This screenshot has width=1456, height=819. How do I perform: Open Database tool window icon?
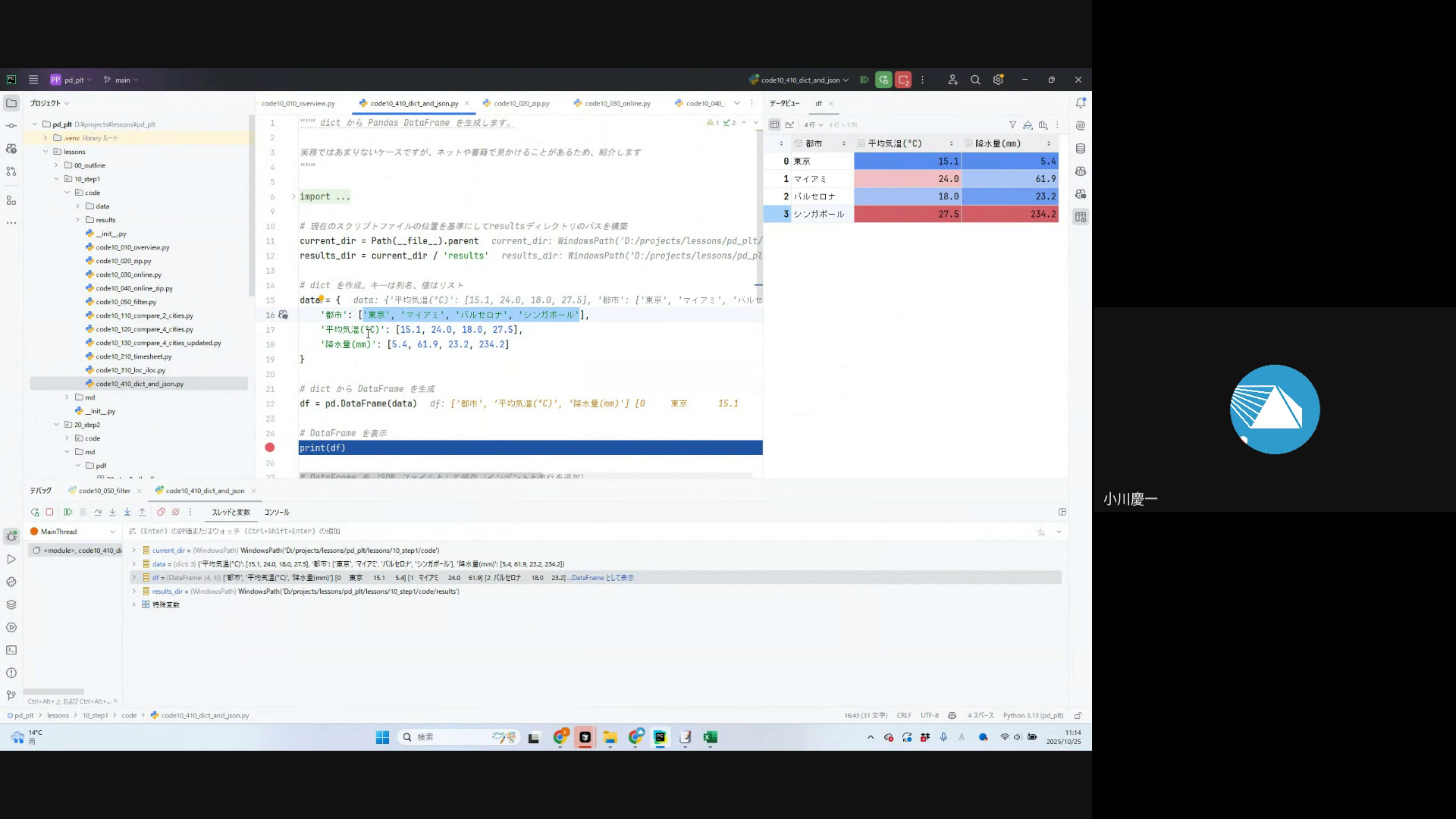1081,149
